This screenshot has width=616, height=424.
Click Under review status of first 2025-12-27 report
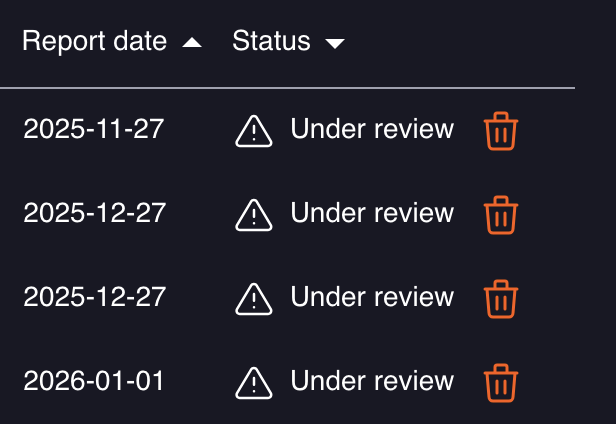pyautogui.click(x=372, y=213)
